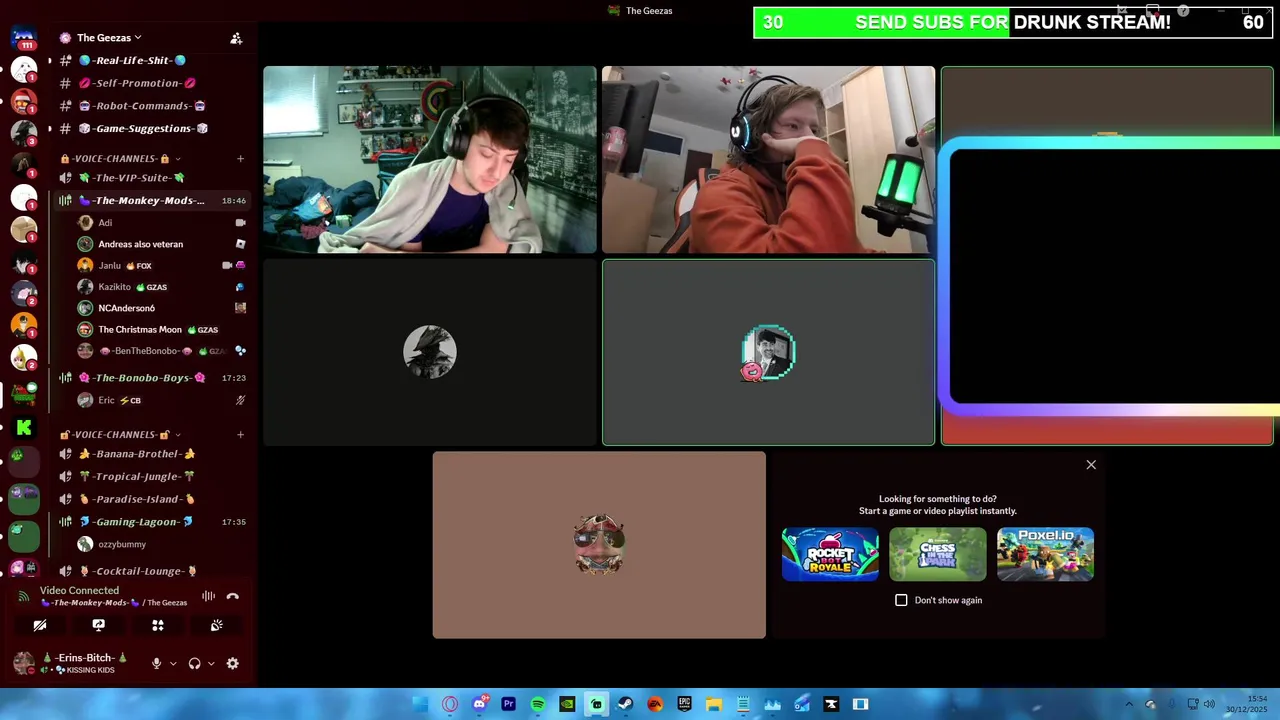
Task: Open headphone output options arrow
Action: pos(210,663)
